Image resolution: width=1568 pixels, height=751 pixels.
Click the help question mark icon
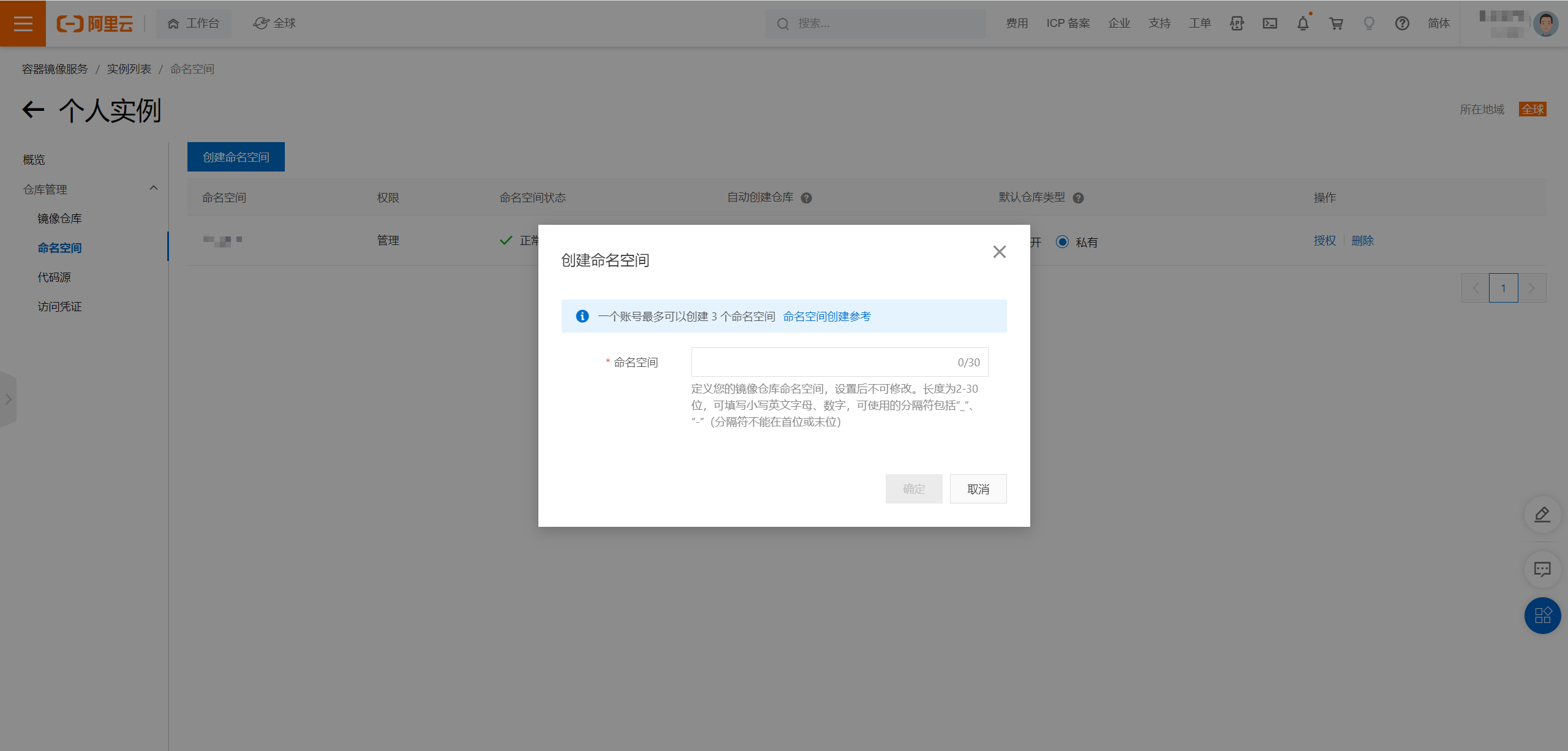[1402, 23]
